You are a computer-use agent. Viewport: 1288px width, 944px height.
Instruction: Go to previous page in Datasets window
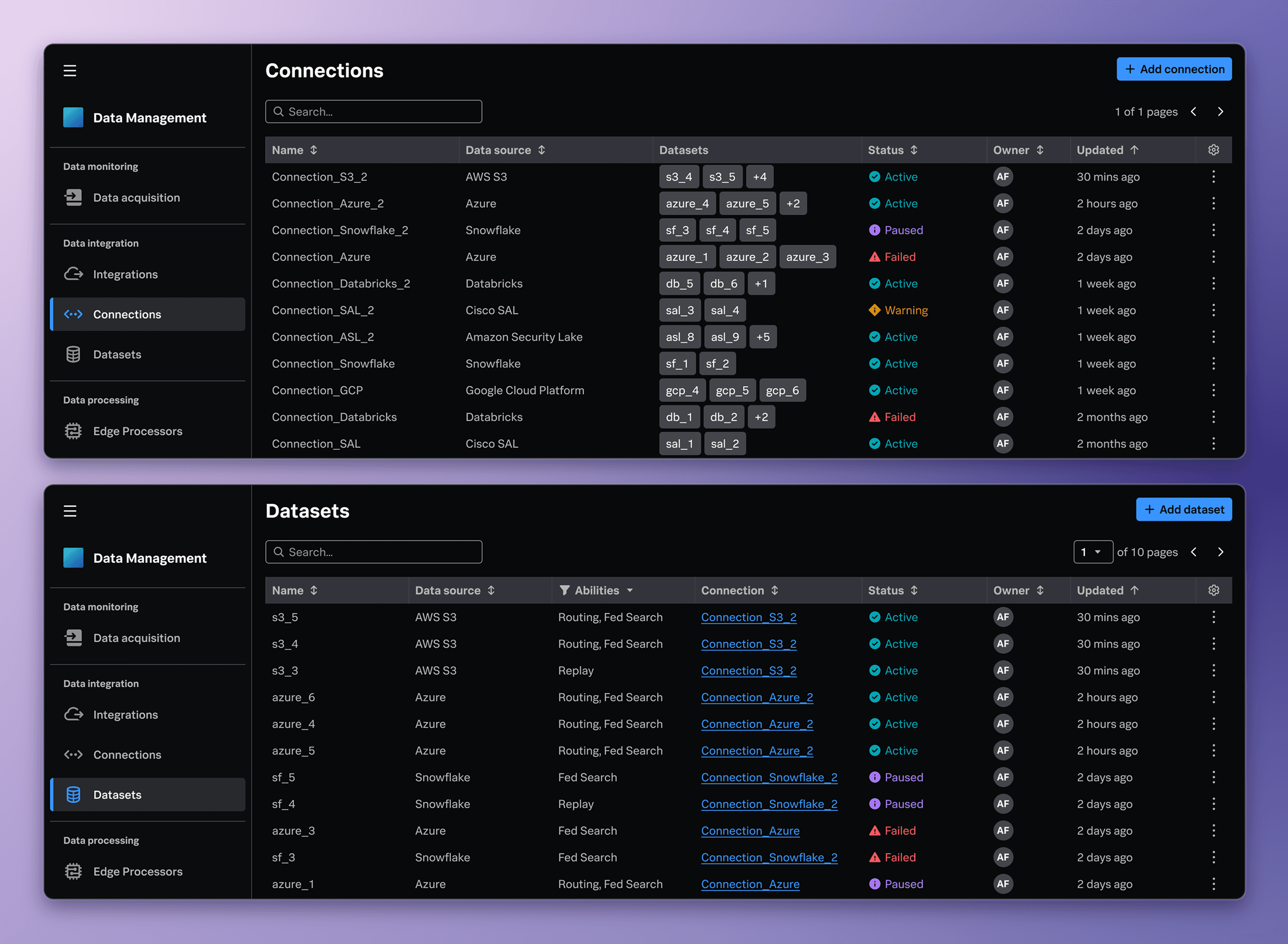(1194, 552)
